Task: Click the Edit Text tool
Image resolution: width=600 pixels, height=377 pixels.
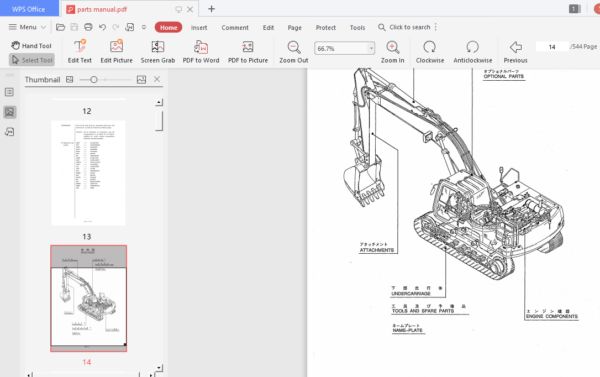Action: [x=80, y=51]
